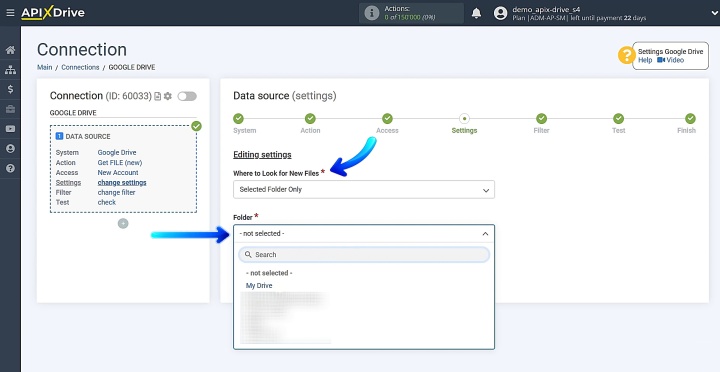Go to the Access step
This screenshot has width=720, height=372.
tap(387, 118)
